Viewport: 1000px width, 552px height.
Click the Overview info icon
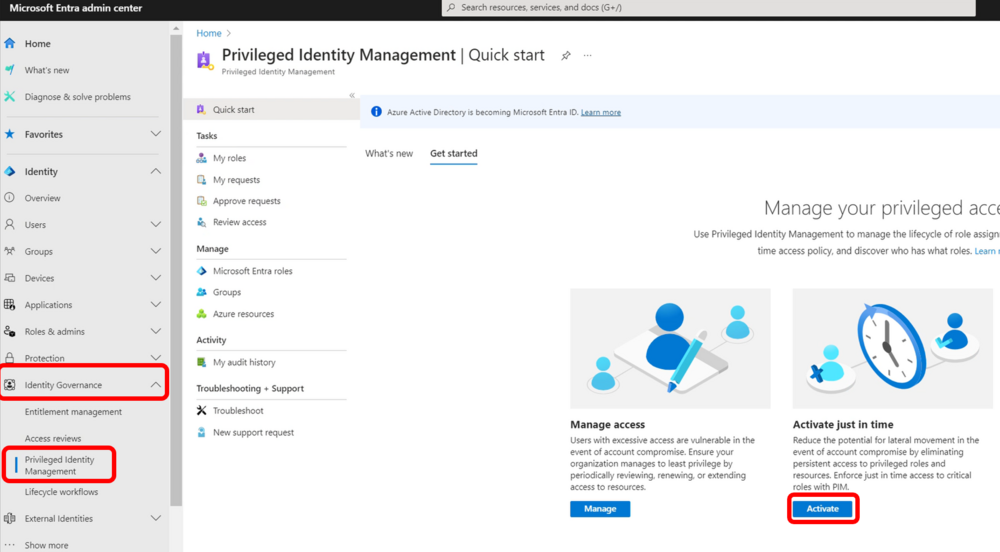tap(10, 198)
